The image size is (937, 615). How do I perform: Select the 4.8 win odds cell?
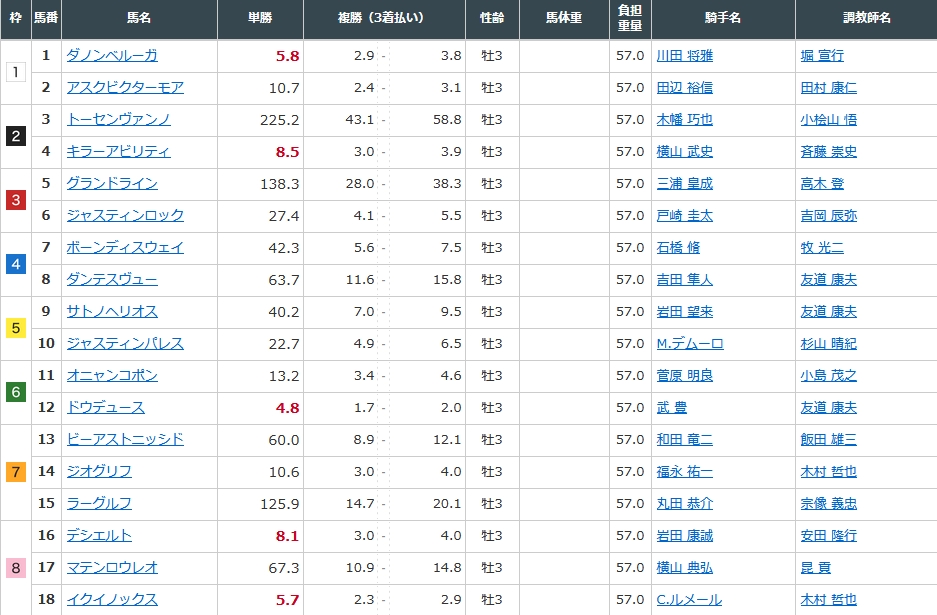[287, 408]
